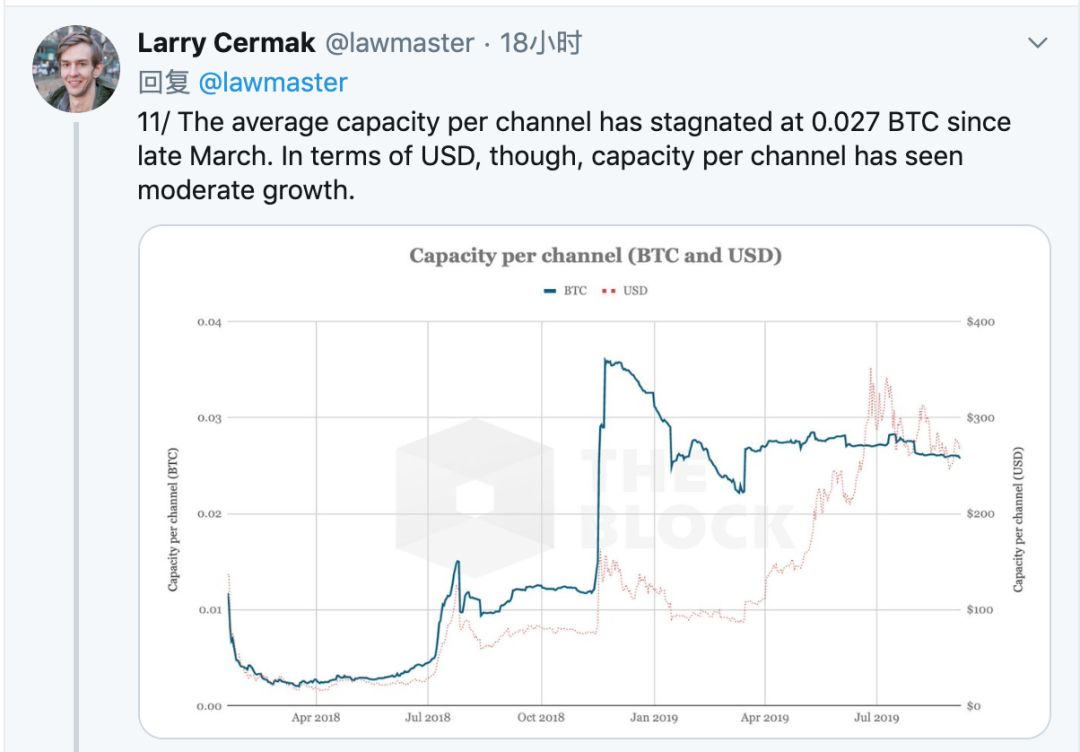
Task: Open the tweet options chevron menu
Action: pyautogui.click(x=1038, y=43)
